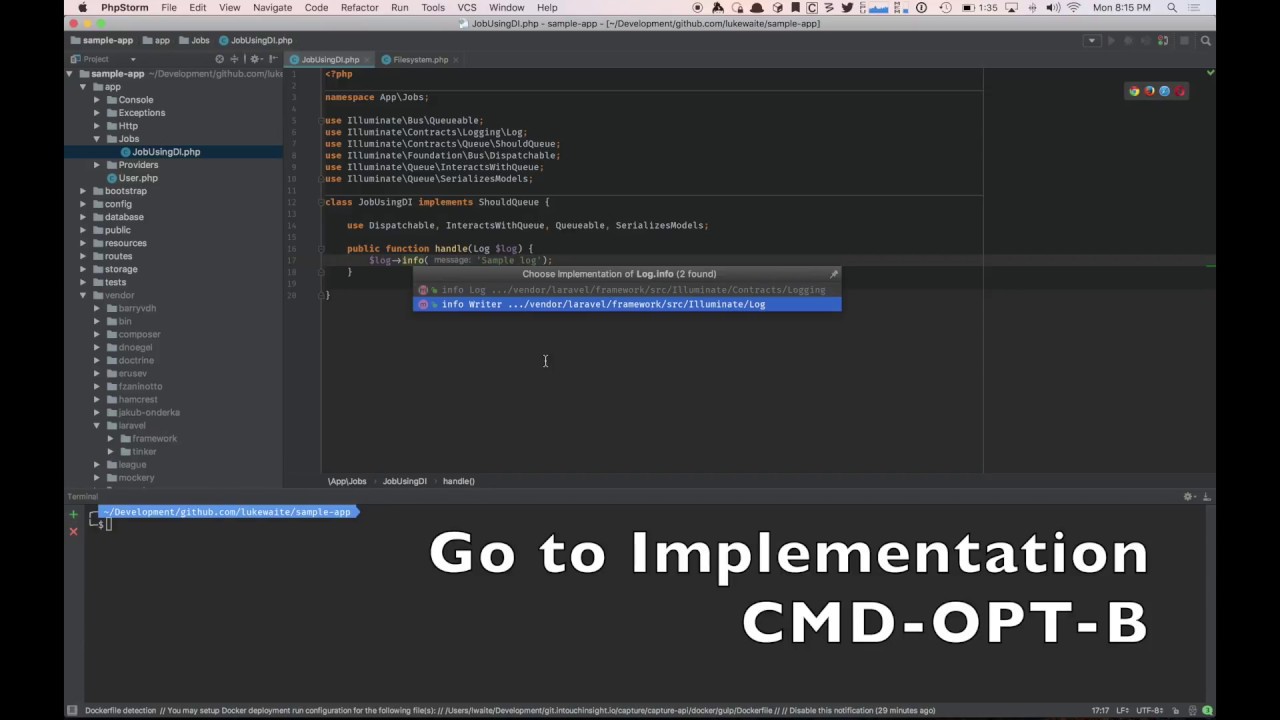Expand the framework folder
The height and width of the screenshot is (720, 1280).
(x=111, y=438)
